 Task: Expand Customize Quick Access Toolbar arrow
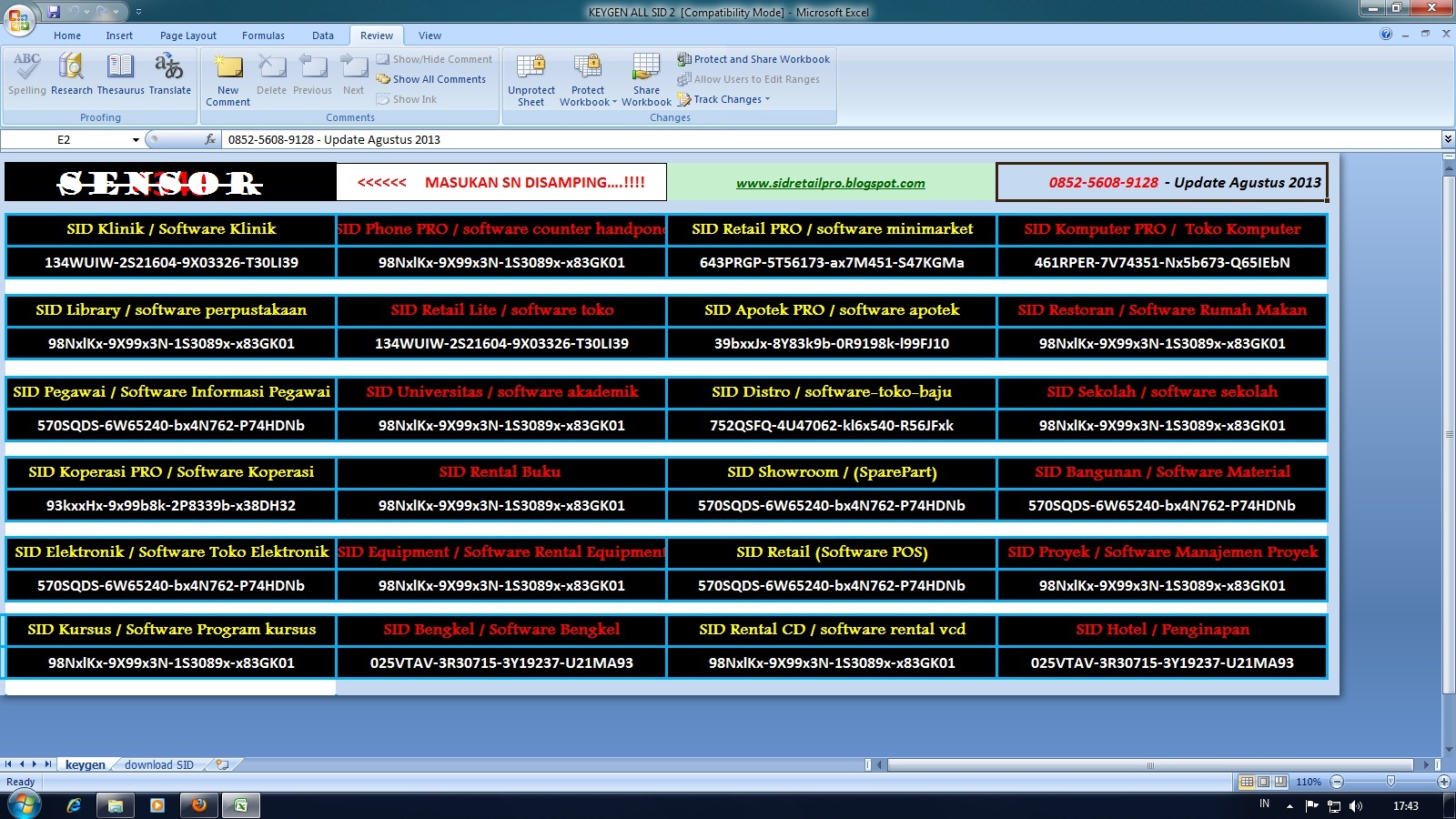(138, 12)
